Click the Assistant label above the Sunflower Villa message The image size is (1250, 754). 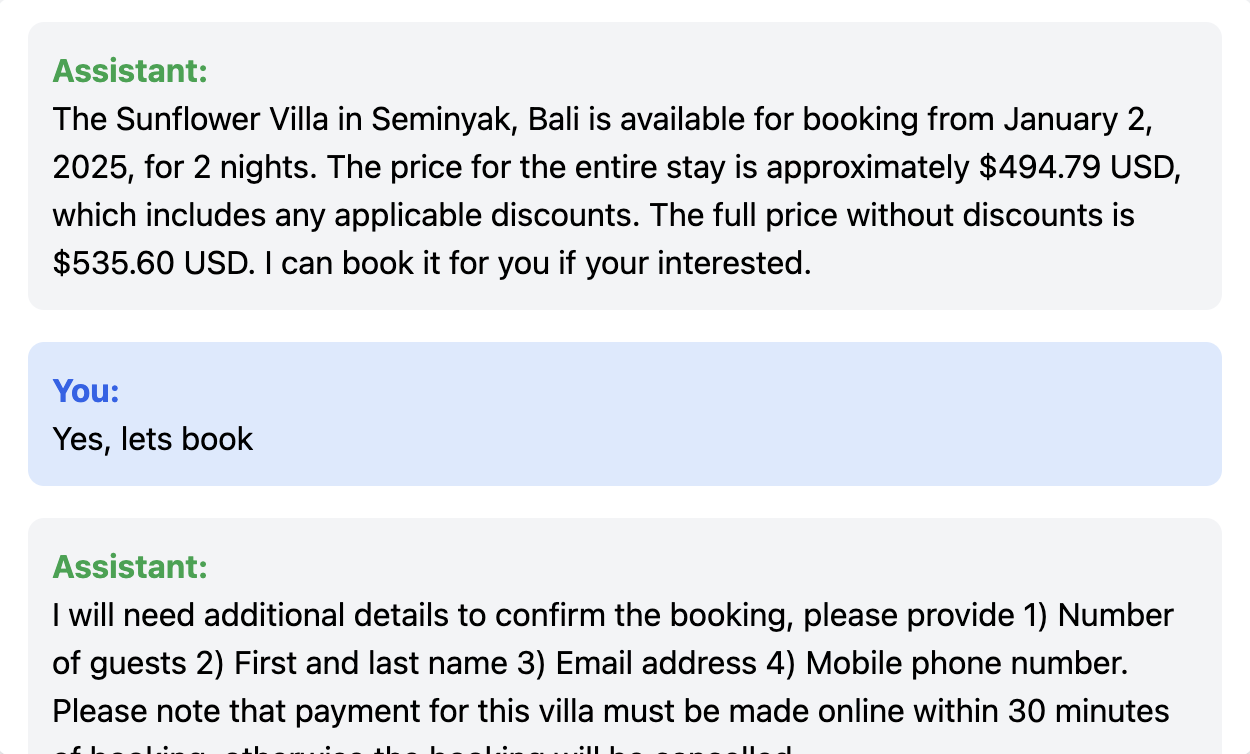pos(130,71)
